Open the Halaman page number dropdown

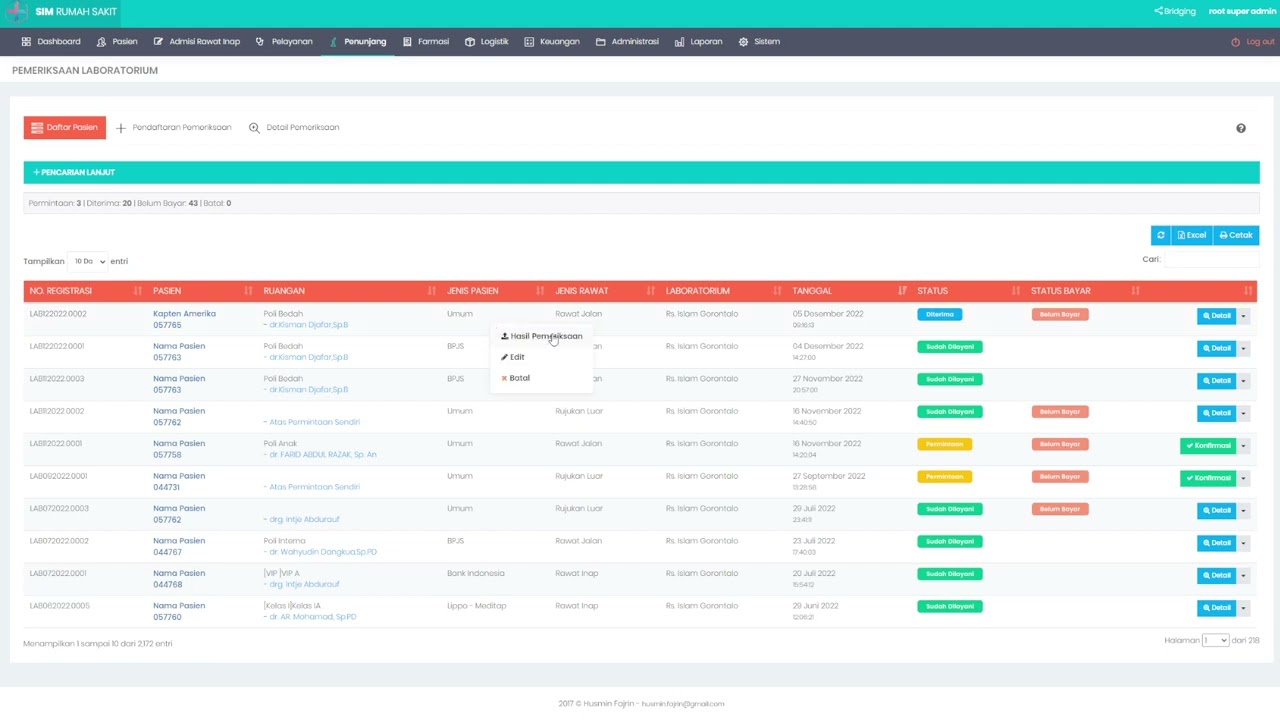click(1215, 640)
